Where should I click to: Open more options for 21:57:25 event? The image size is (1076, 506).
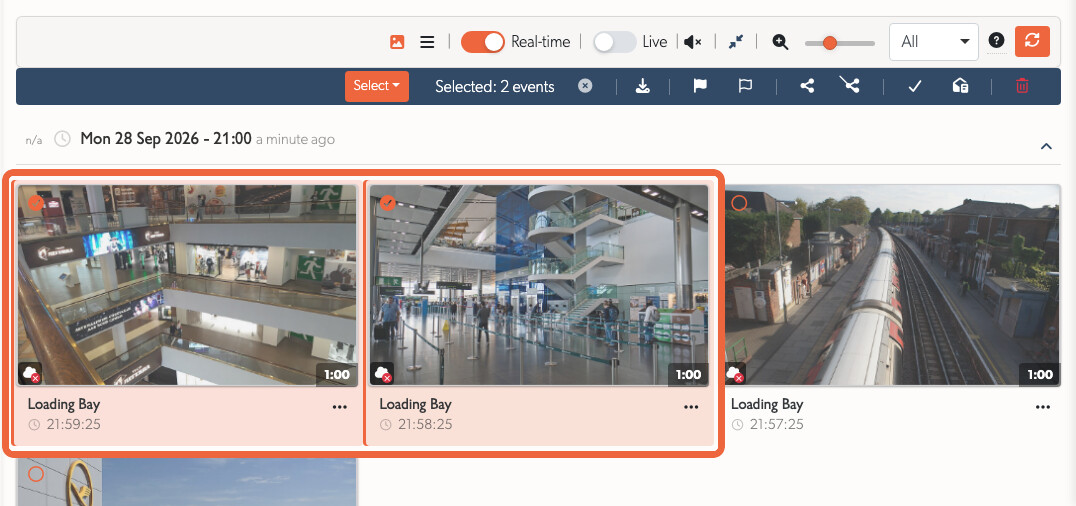[x=1043, y=407]
